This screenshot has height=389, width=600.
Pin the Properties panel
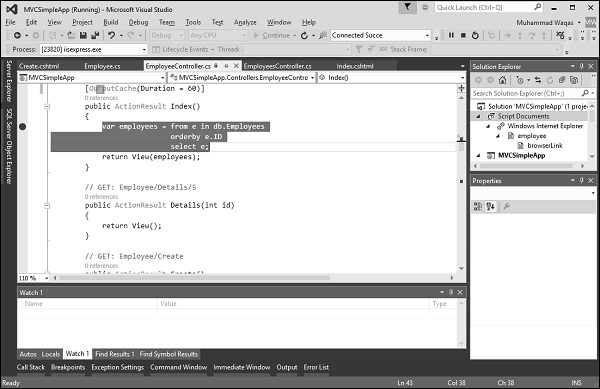click(582, 181)
